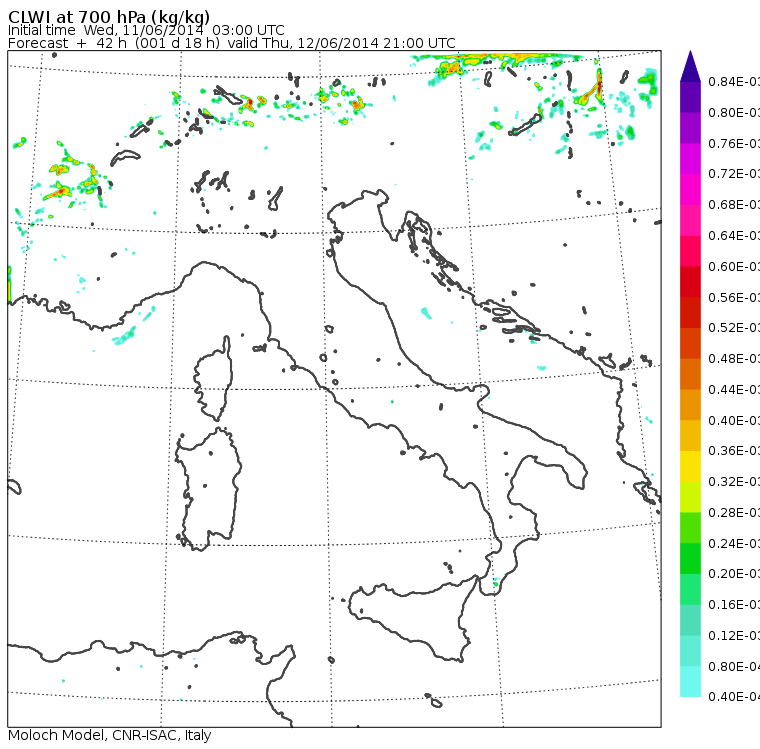Click the 0.12E scale label
Image resolution: width=760 pixels, height=749 pixels.
click(734, 636)
